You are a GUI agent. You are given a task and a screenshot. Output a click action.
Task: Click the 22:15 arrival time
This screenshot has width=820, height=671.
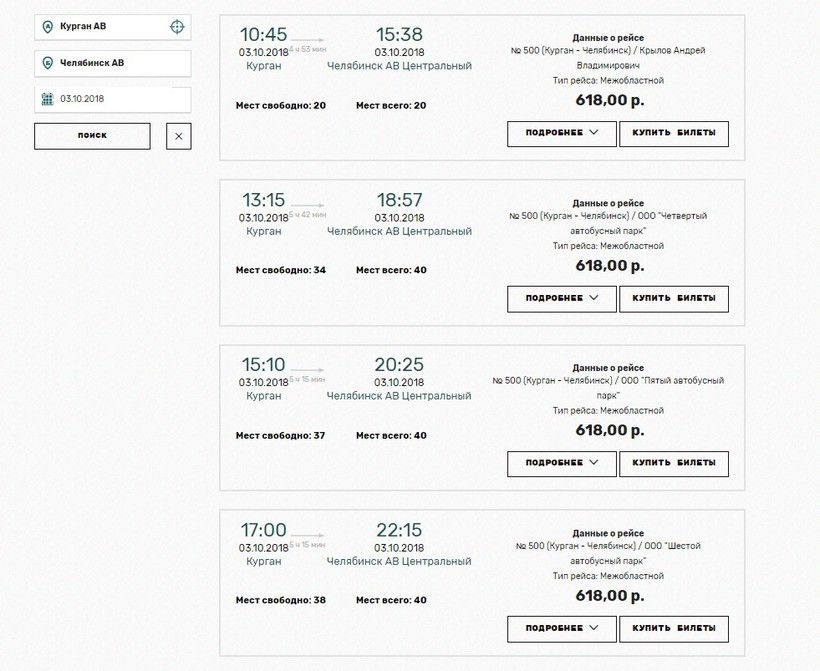[400, 530]
